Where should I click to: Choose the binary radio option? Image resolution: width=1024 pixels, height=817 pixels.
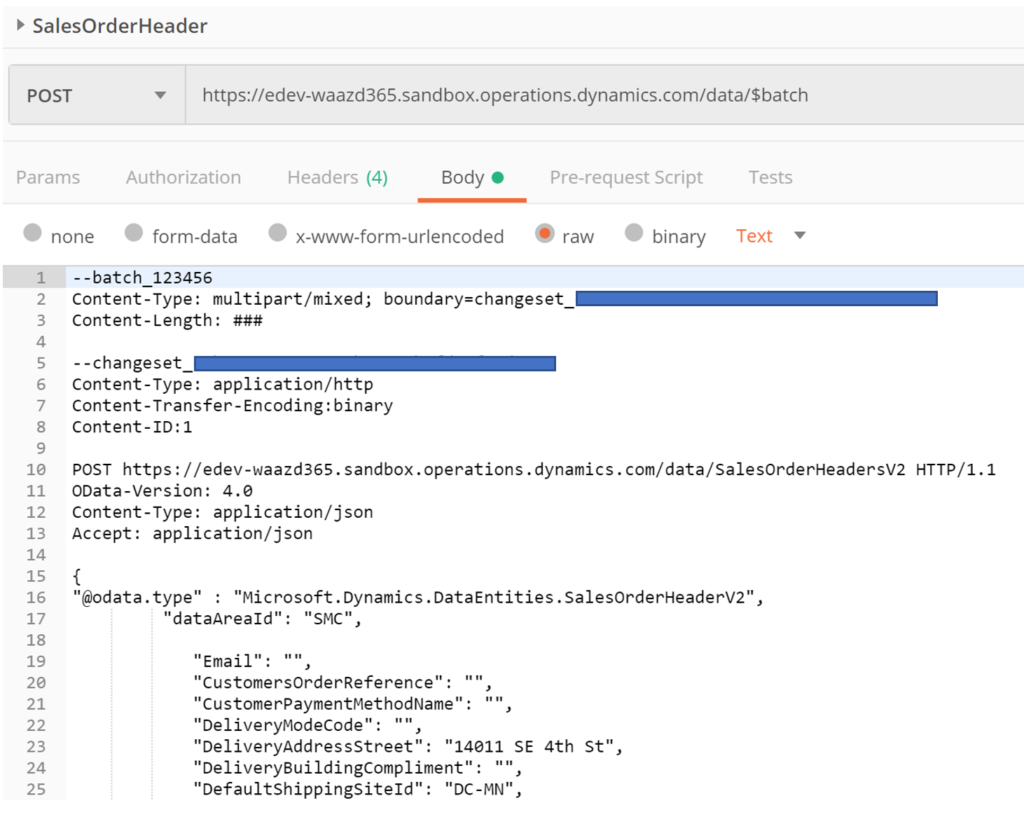click(x=634, y=235)
